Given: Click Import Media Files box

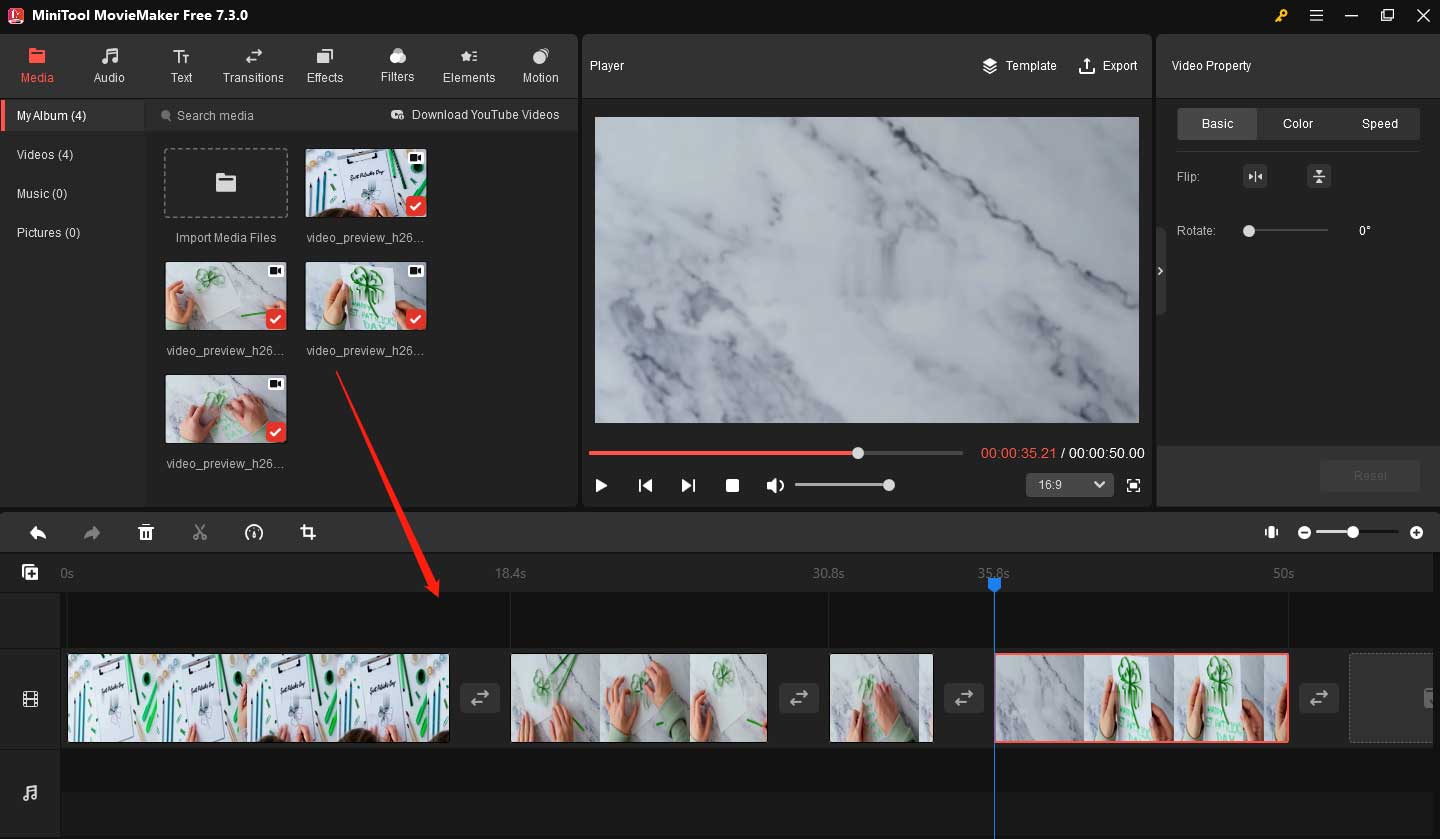Looking at the screenshot, I should tap(226, 183).
